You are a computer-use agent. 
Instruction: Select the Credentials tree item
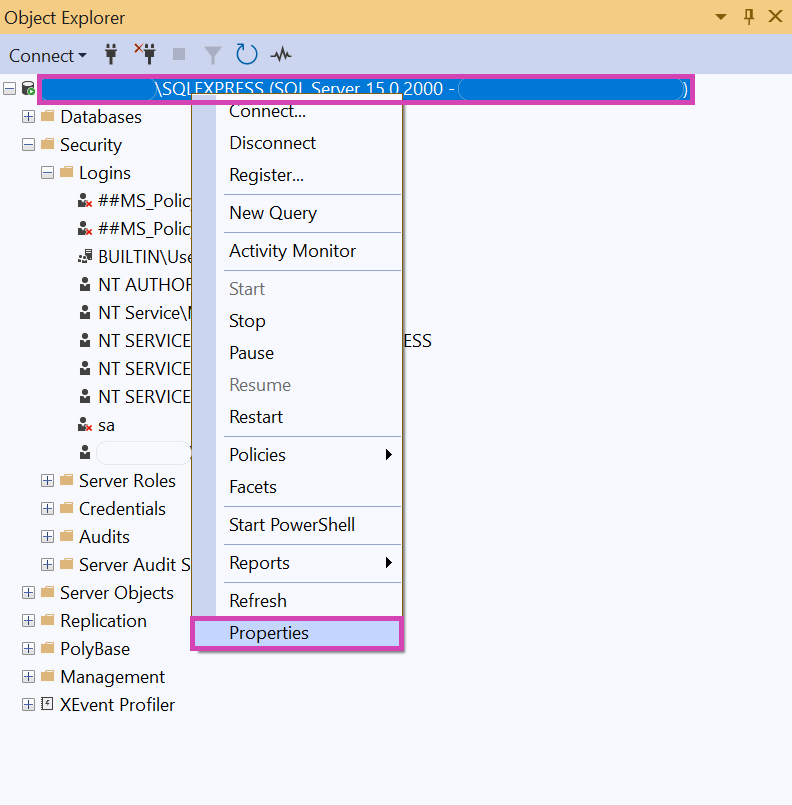pos(122,509)
